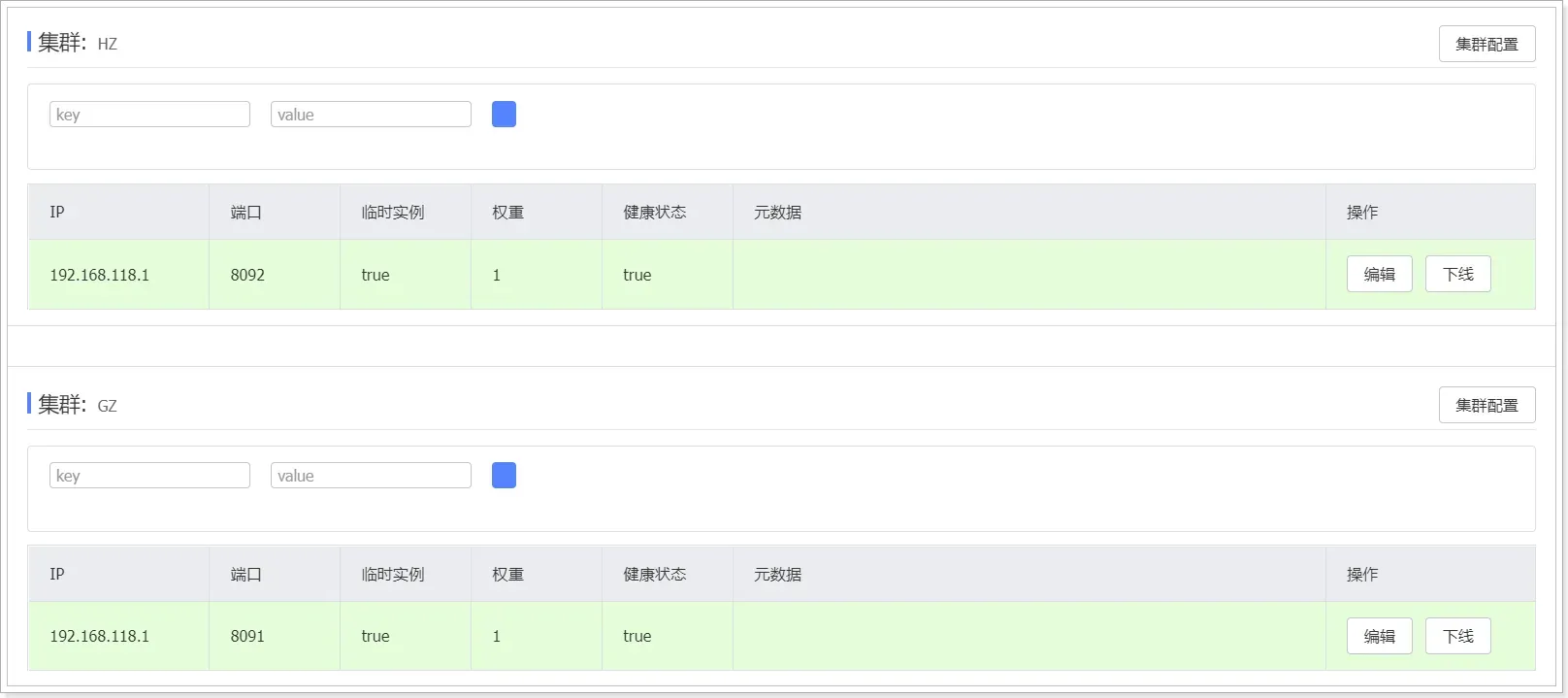
Task: Edit the instance on port 8091
Action: [x=1379, y=636]
